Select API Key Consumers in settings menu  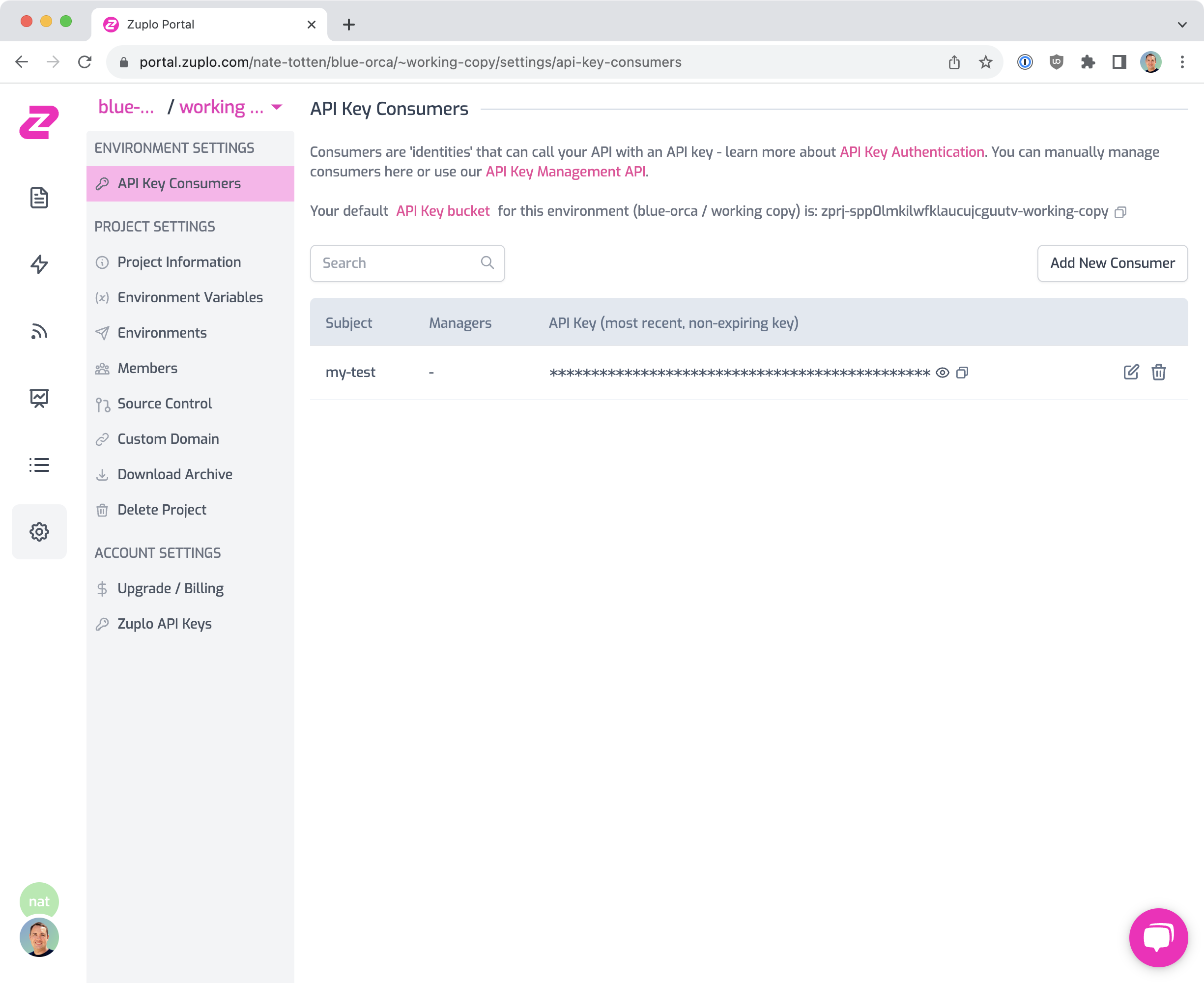(x=190, y=183)
